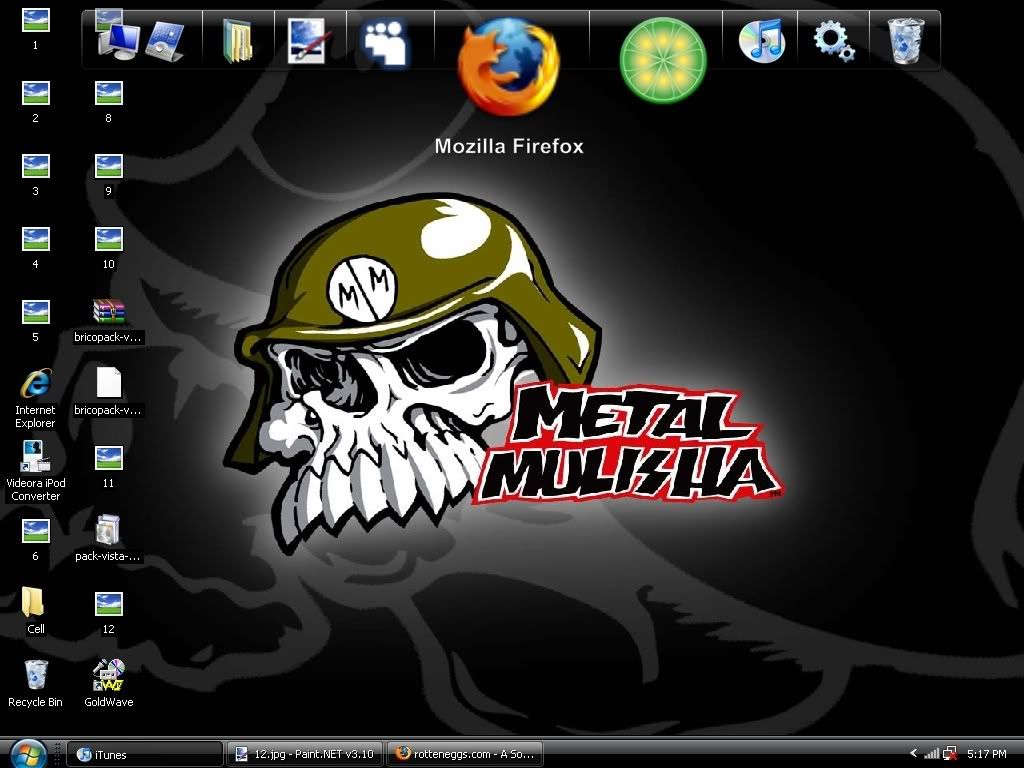
Task: Switch to 12.jpg Paint.NET taskbar button
Action: (304, 754)
